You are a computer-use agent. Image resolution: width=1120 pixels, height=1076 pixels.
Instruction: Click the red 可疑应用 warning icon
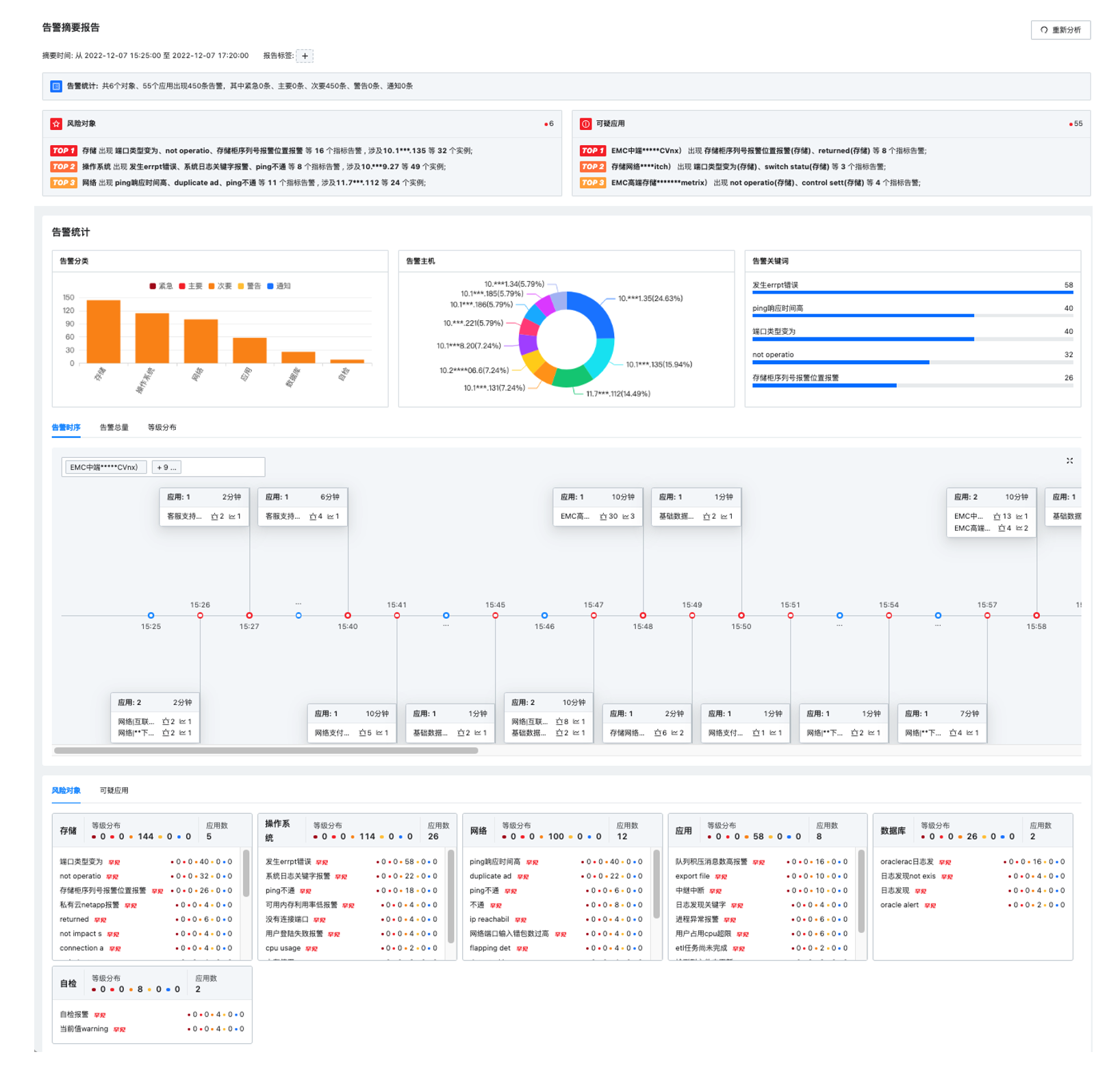[585, 124]
